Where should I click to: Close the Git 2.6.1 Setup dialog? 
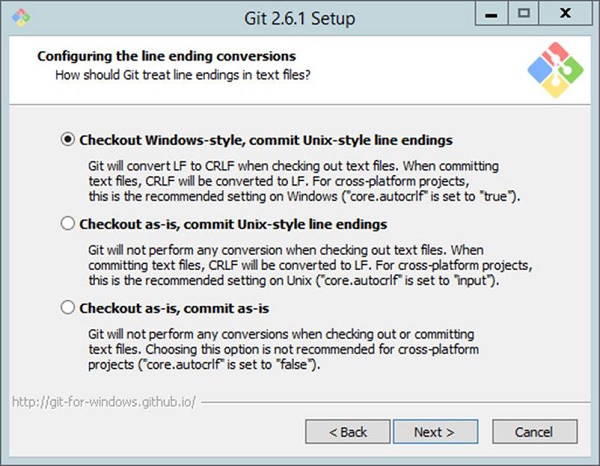565,14
